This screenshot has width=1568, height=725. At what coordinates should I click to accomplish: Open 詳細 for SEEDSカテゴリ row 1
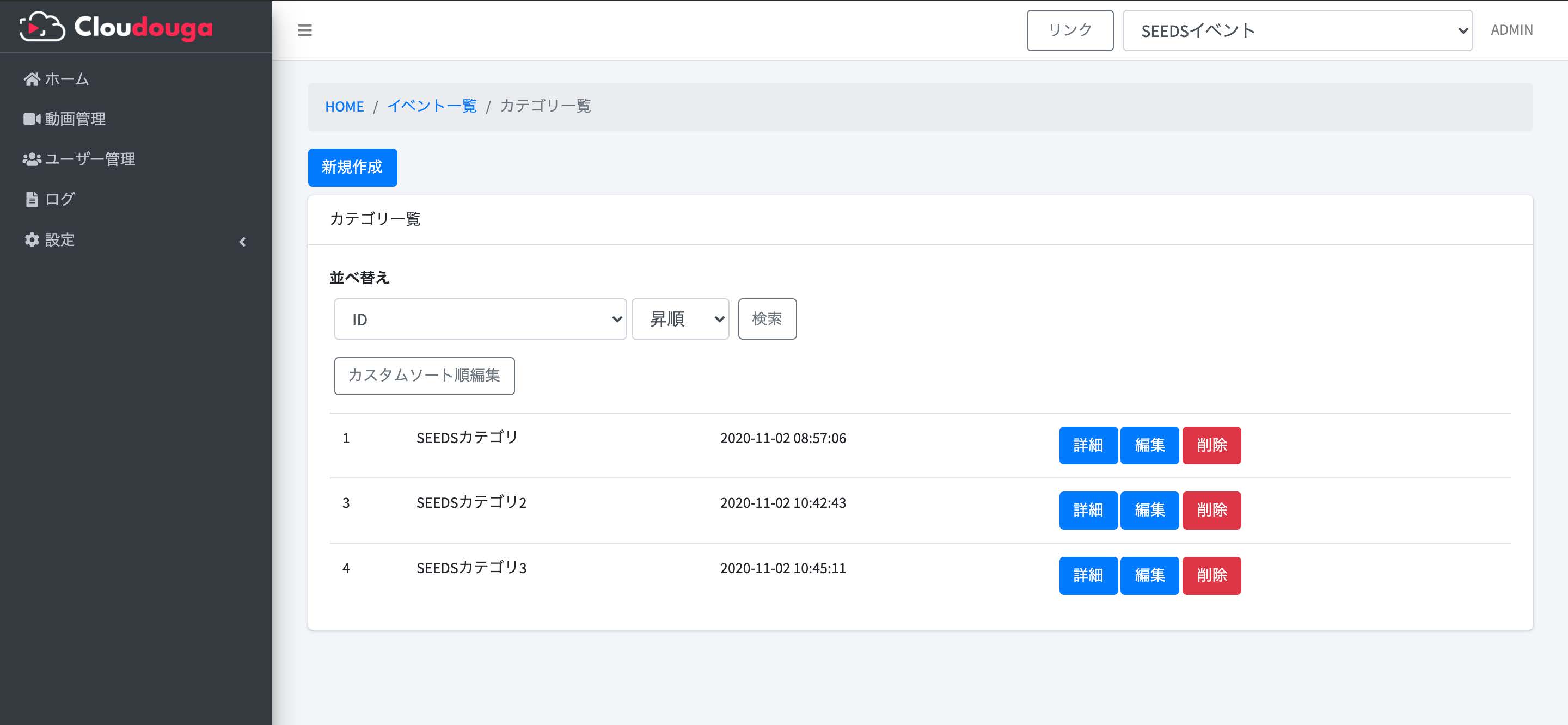tap(1088, 446)
